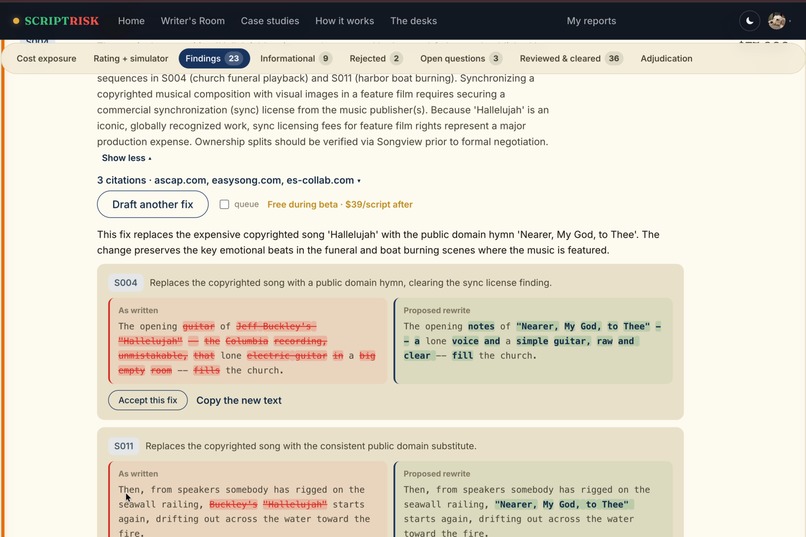Accept this fix for S004
The image size is (806, 537).
[148, 400]
